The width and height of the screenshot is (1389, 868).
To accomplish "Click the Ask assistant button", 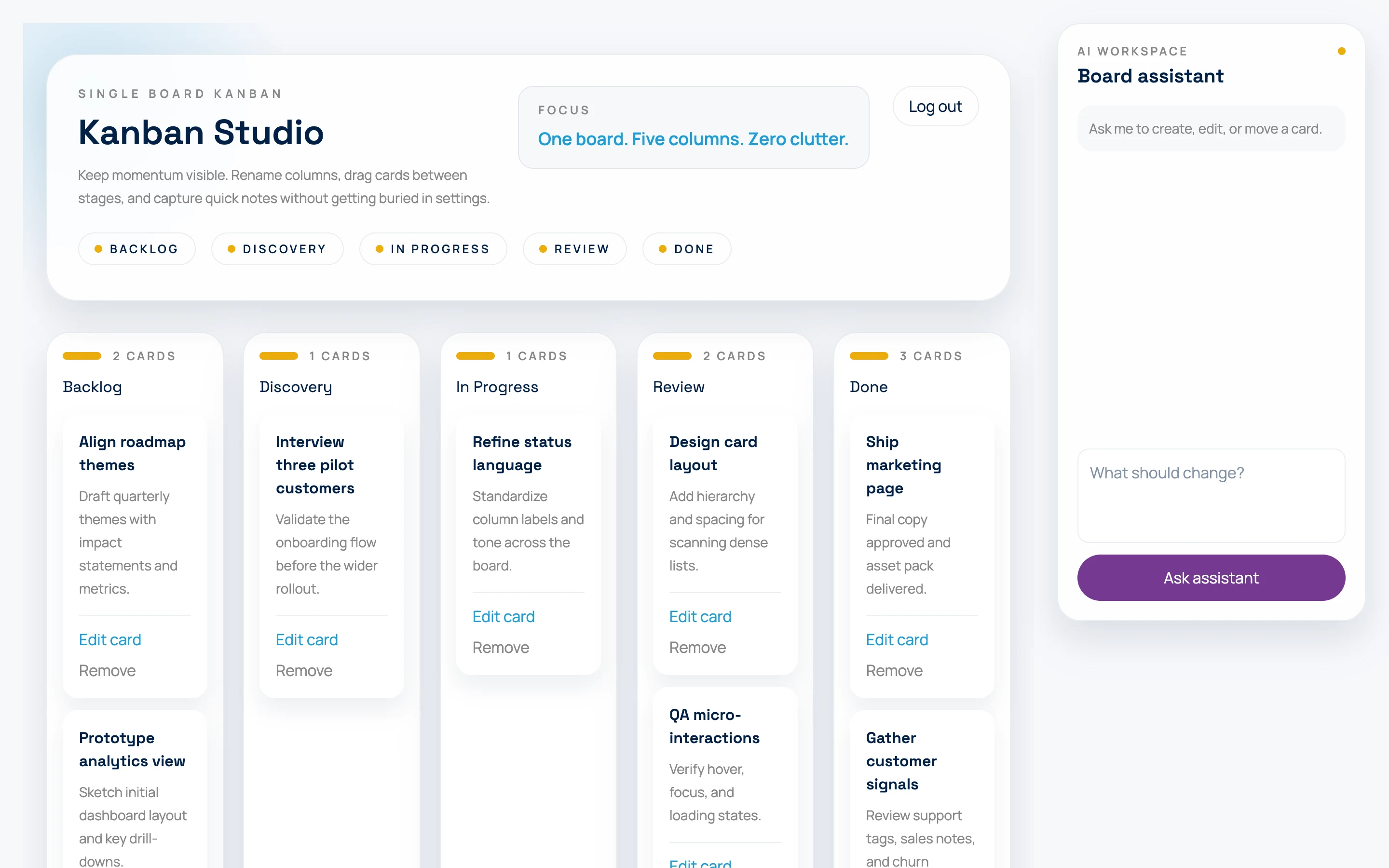I will point(1211,578).
